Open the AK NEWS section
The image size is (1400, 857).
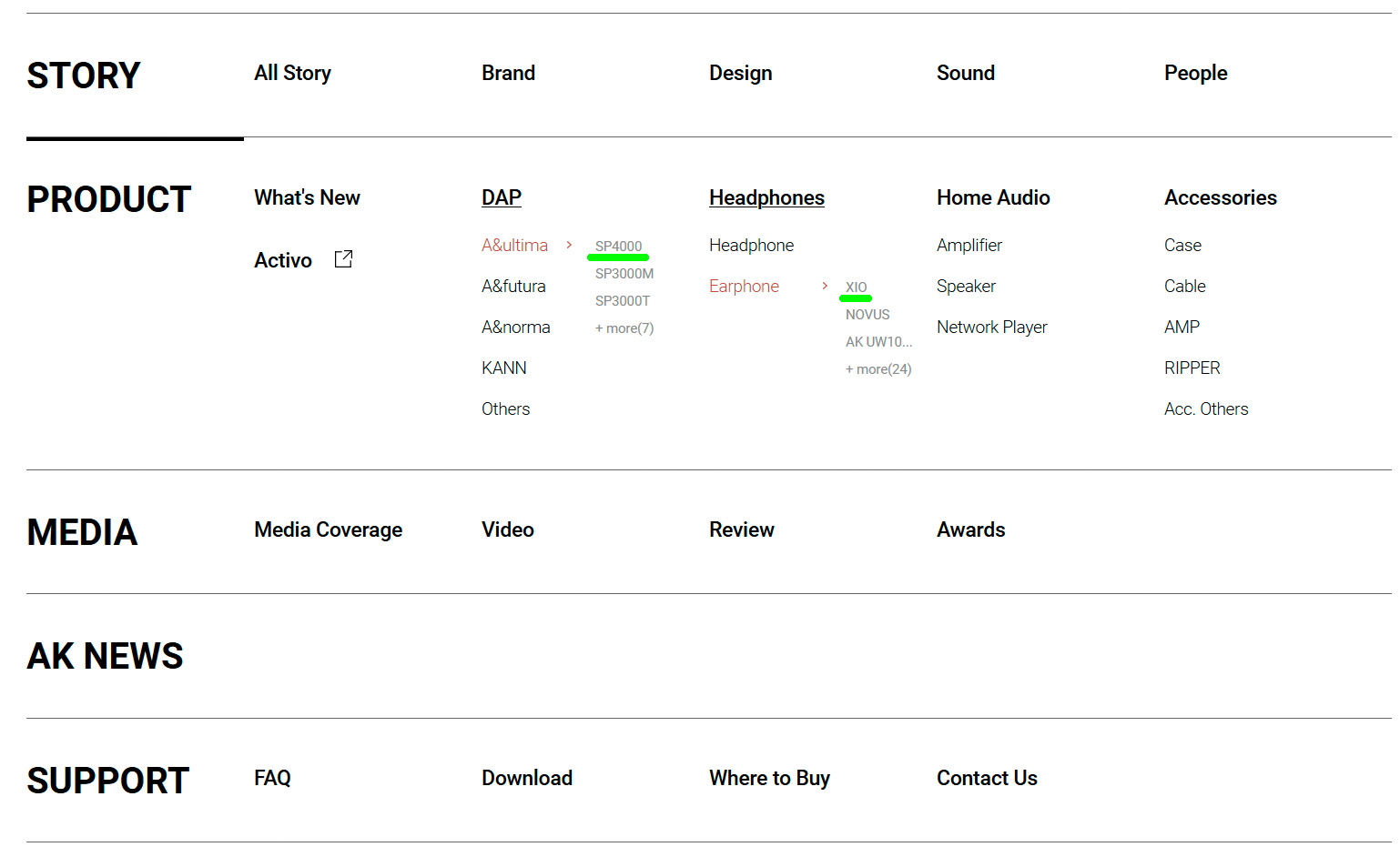105,656
